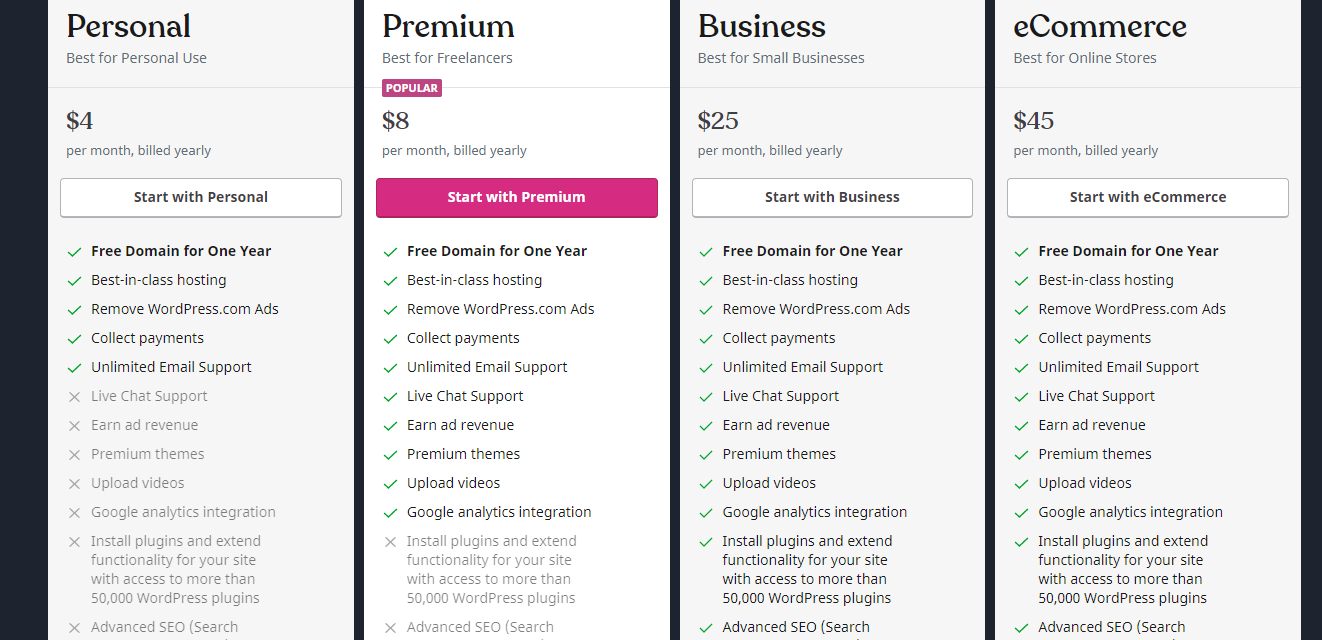The width and height of the screenshot is (1322, 640).
Task: Click Remove WordPress.com Ads text under Business
Action: (x=816, y=309)
